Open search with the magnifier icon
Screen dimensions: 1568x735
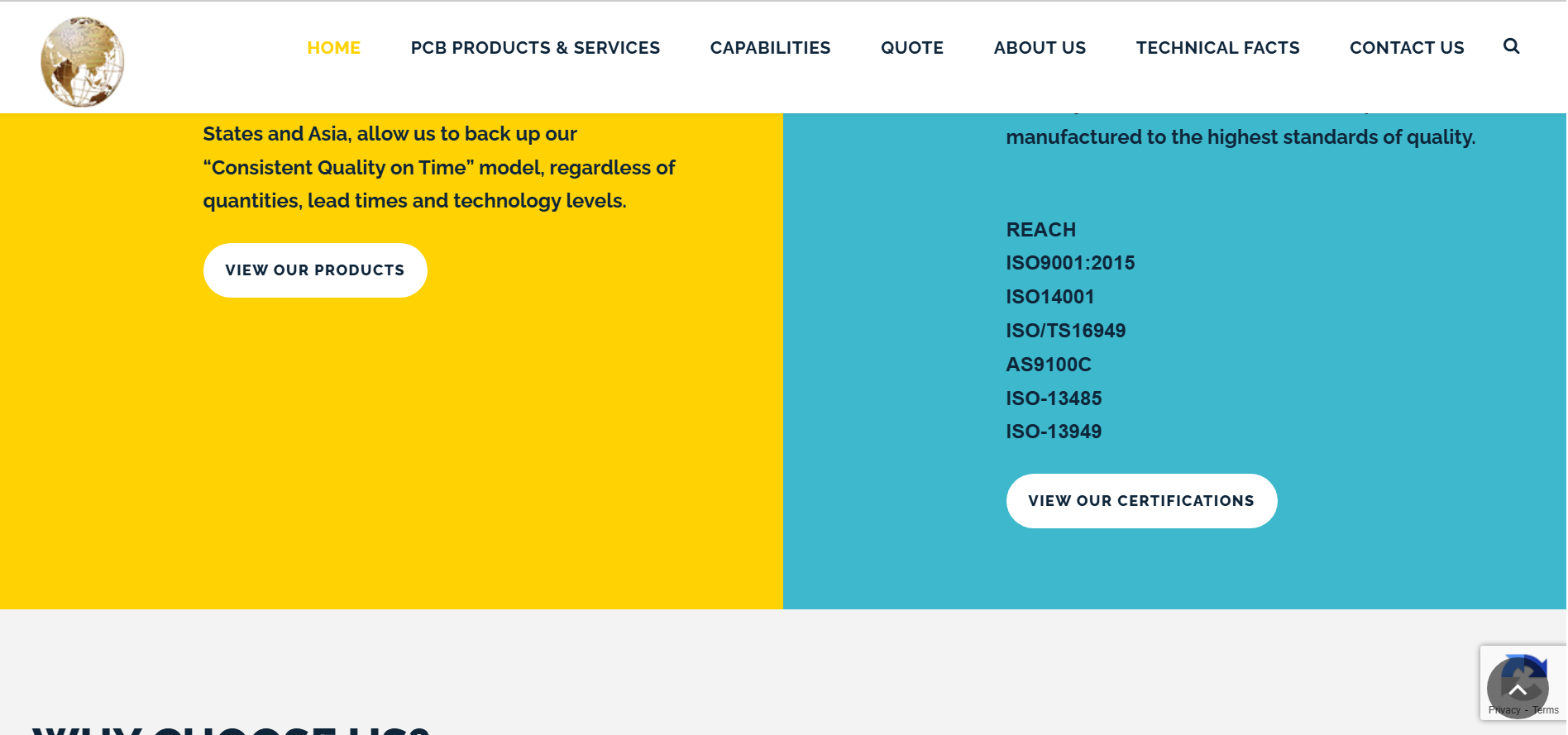tap(1511, 46)
